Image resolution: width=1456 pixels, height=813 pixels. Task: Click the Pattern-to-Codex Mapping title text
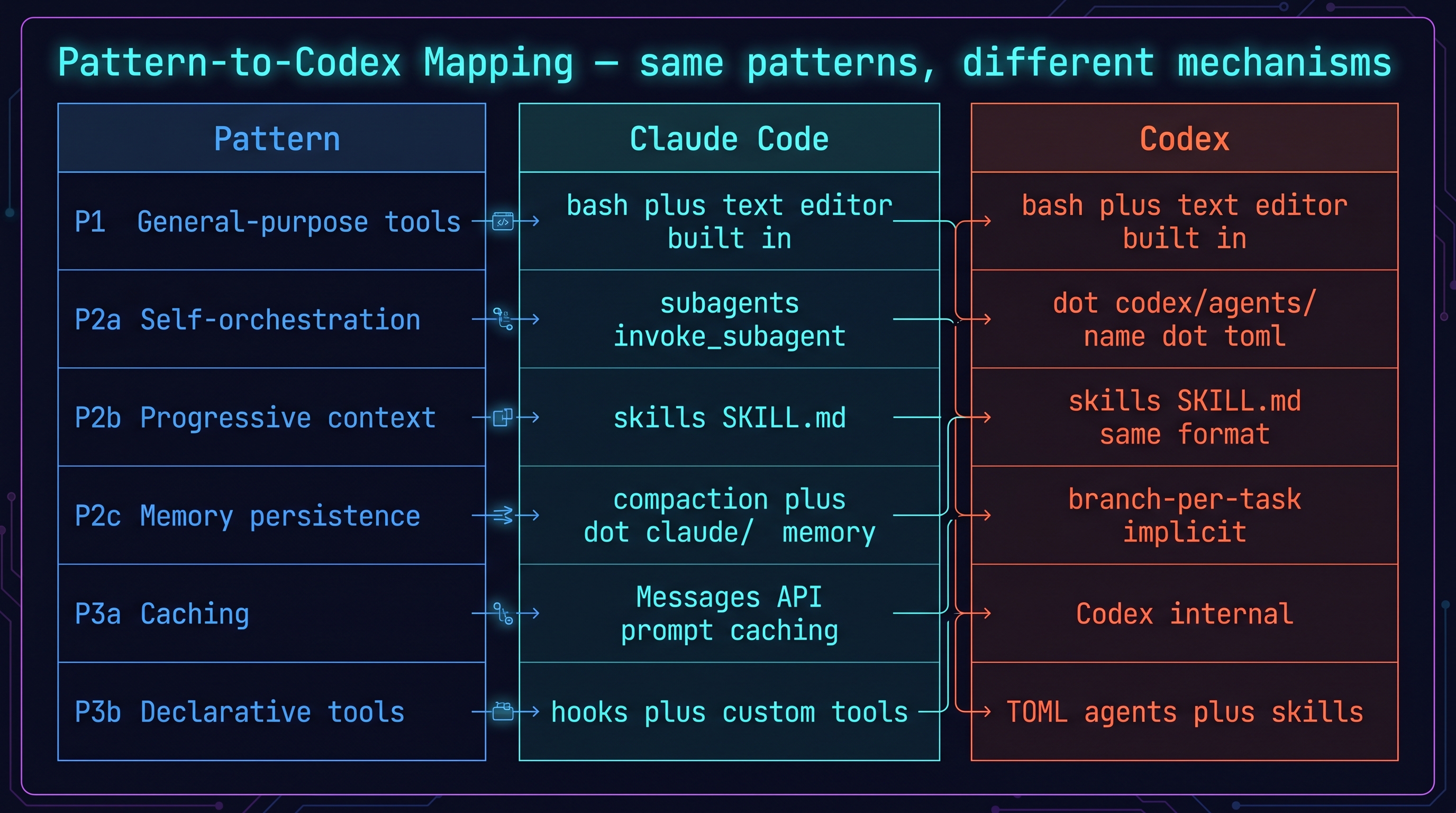click(x=725, y=62)
